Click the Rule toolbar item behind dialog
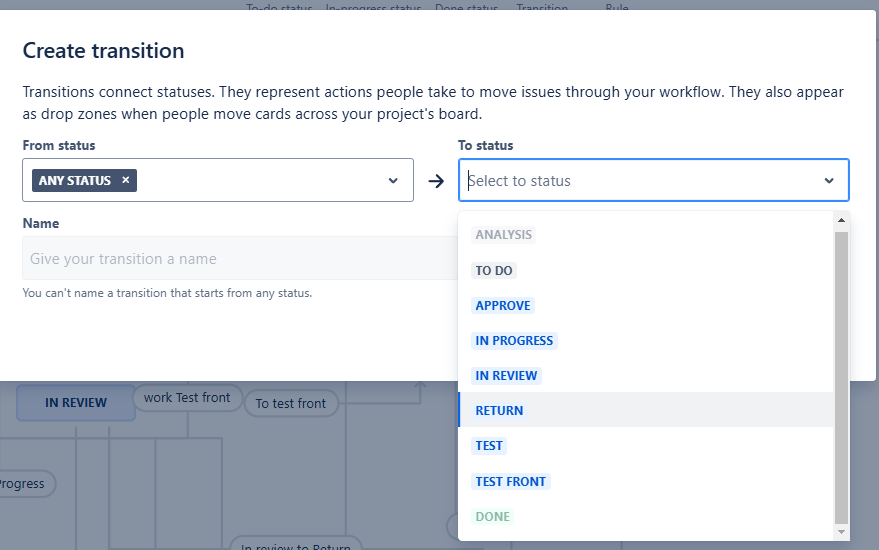This screenshot has width=879, height=550. pyautogui.click(x=617, y=8)
